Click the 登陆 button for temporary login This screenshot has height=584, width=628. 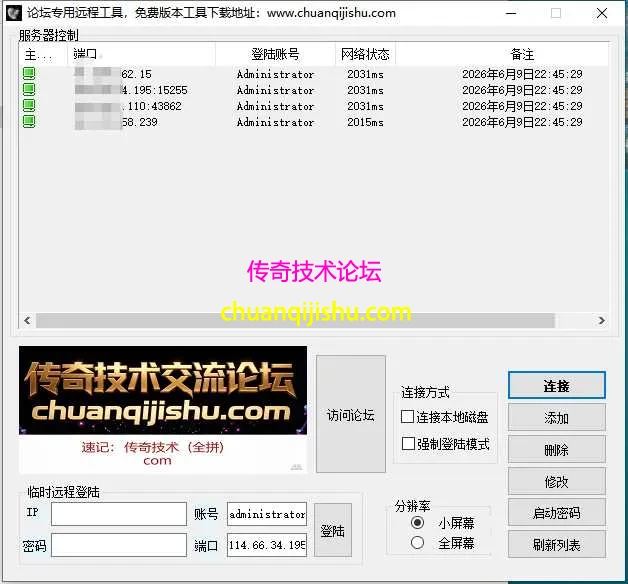click(x=333, y=530)
